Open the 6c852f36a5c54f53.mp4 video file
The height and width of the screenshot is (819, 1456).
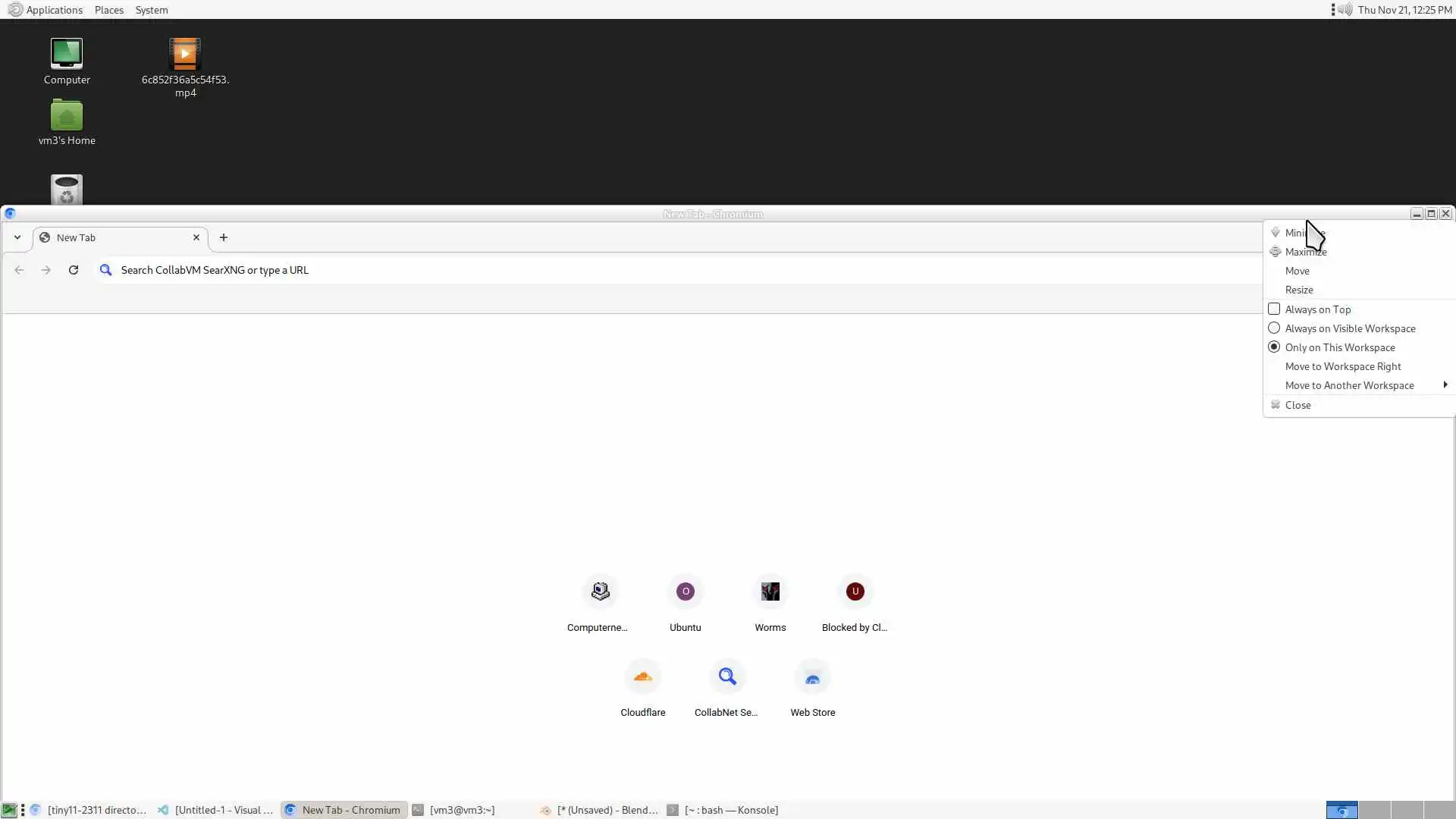[x=185, y=55]
